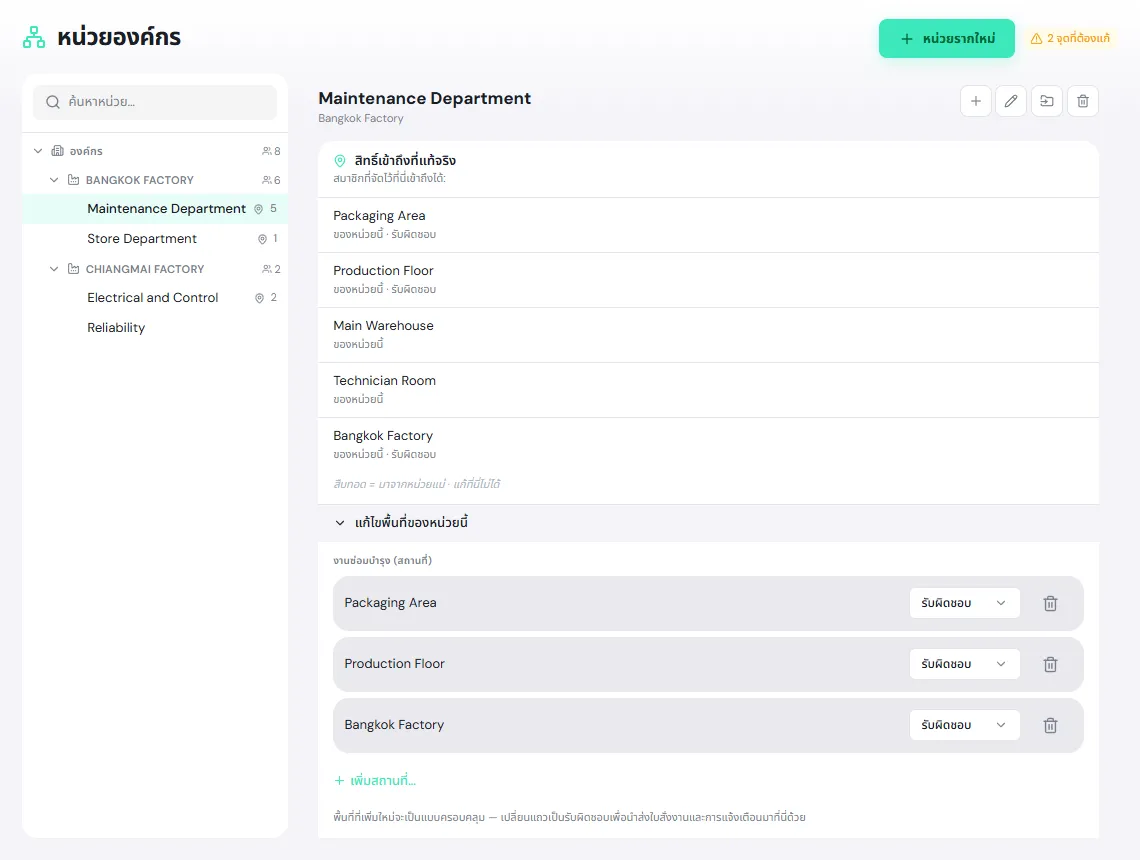Click the เพิ่มสถานที่ add location link
1140x860 pixels.
pos(375,781)
